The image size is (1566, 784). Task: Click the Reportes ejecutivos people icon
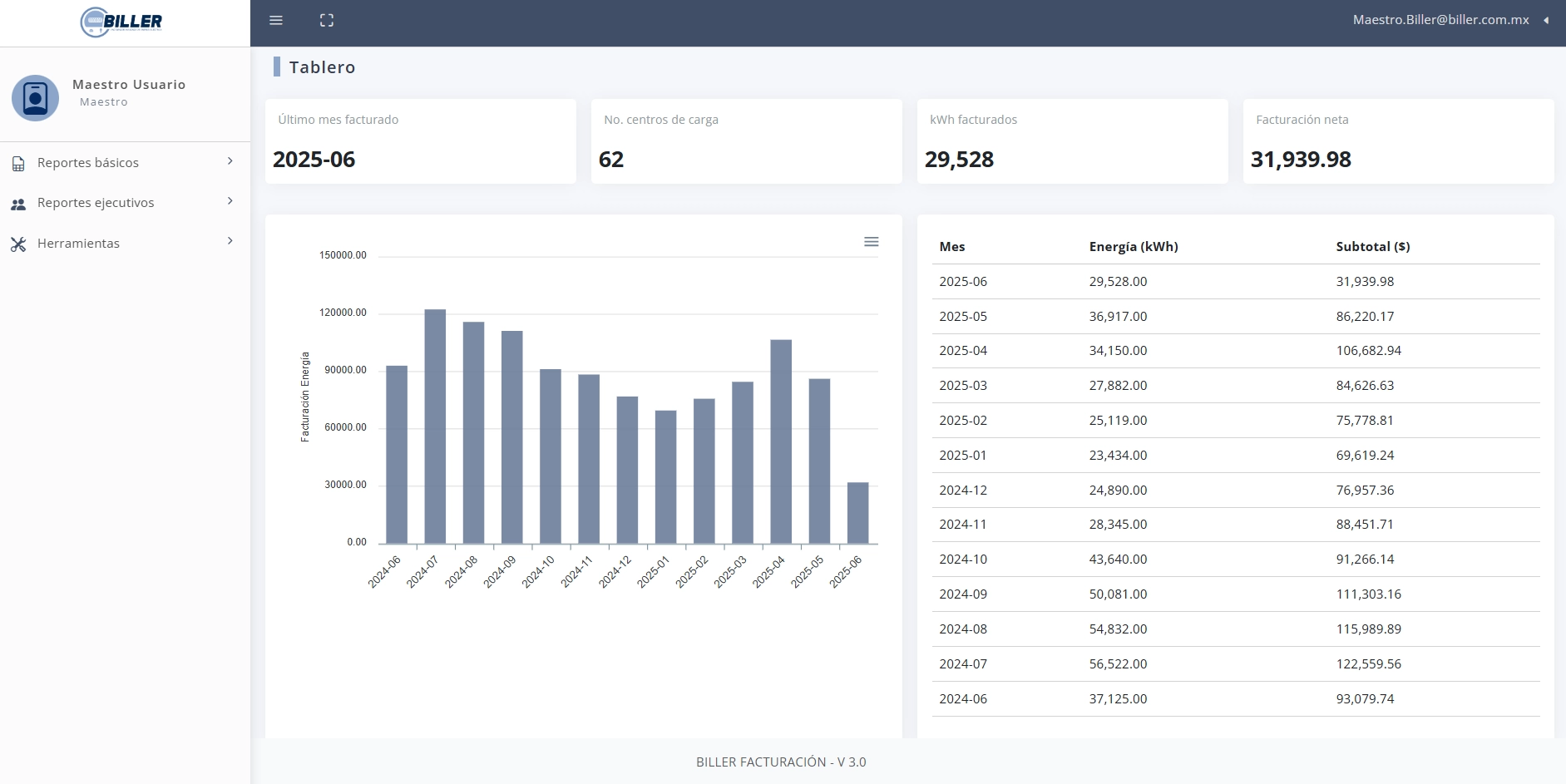(18, 204)
